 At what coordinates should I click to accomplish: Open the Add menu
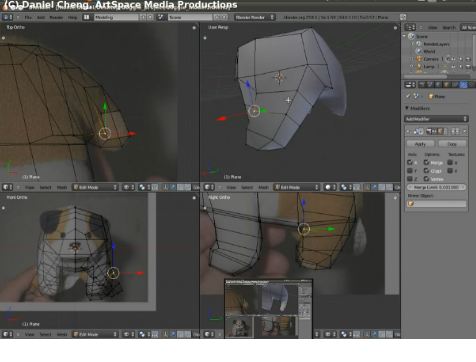(x=41, y=17)
